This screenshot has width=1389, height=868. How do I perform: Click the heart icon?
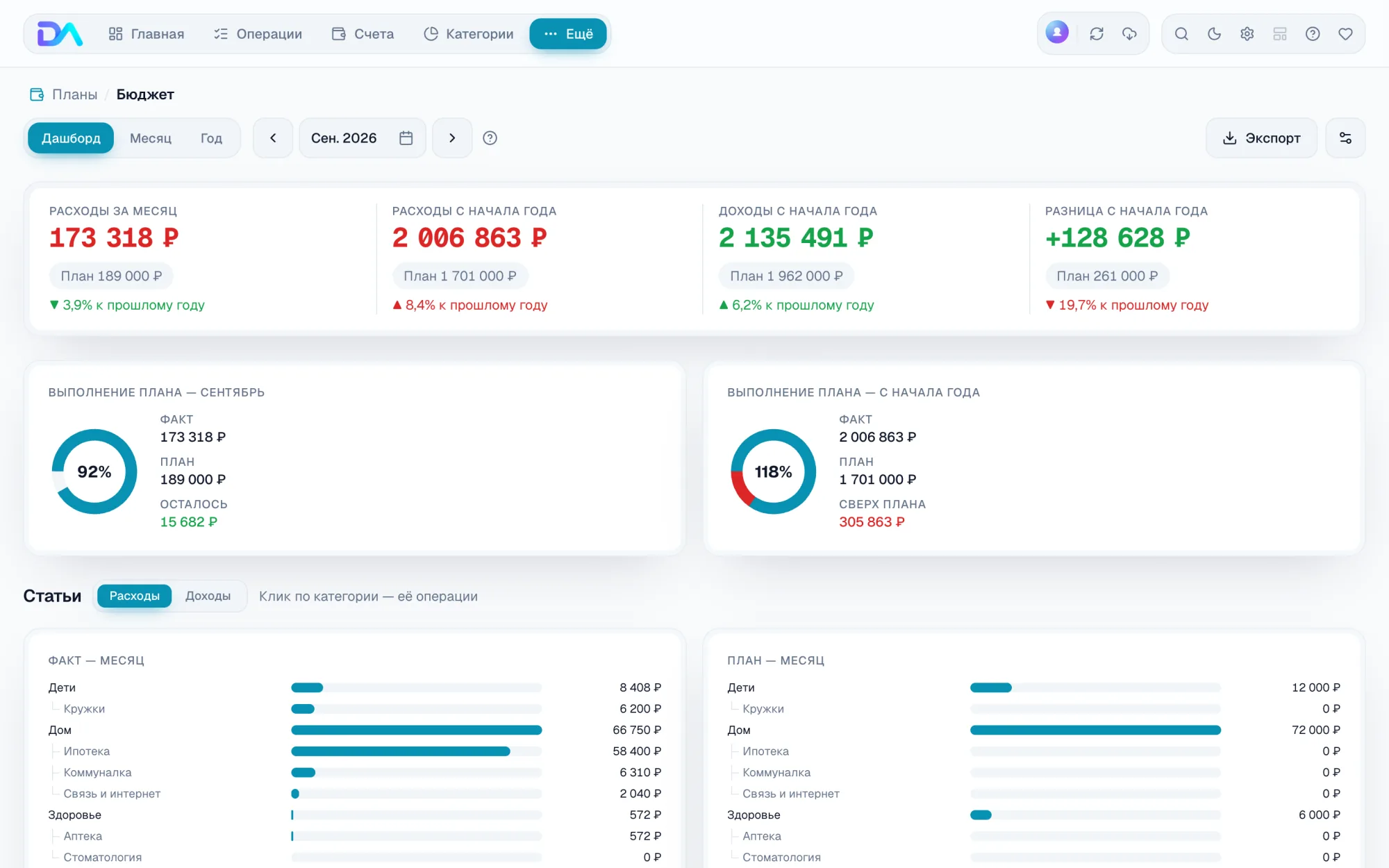point(1345,33)
